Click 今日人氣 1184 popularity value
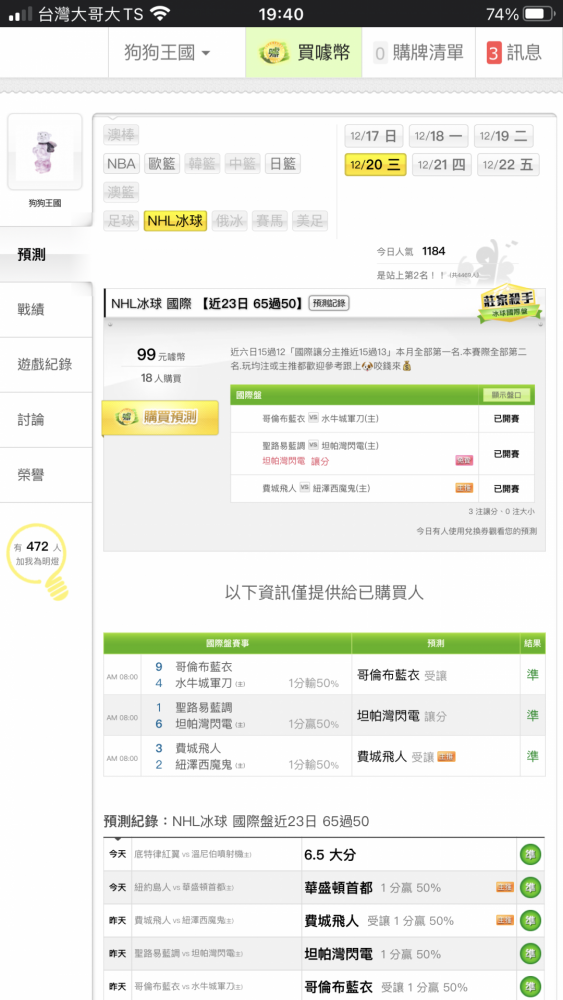This screenshot has height=1000, width=563. tap(434, 251)
